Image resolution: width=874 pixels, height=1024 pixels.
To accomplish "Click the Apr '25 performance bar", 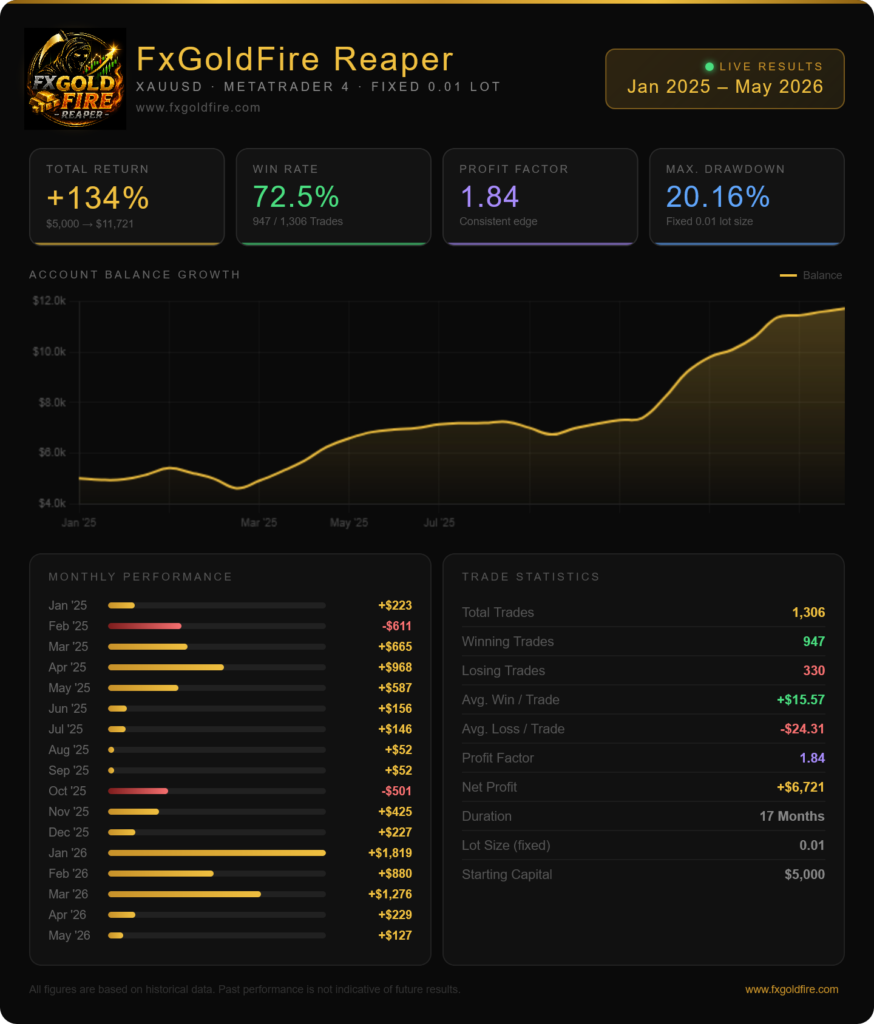I will (166, 667).
